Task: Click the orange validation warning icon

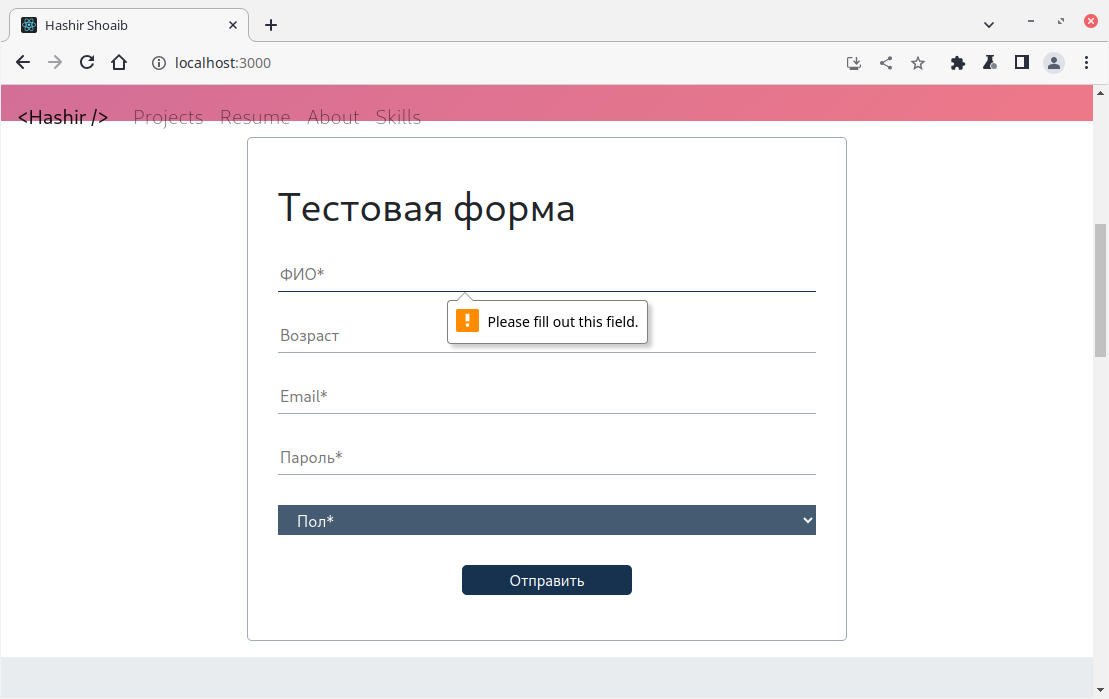Action: point(467,320)
